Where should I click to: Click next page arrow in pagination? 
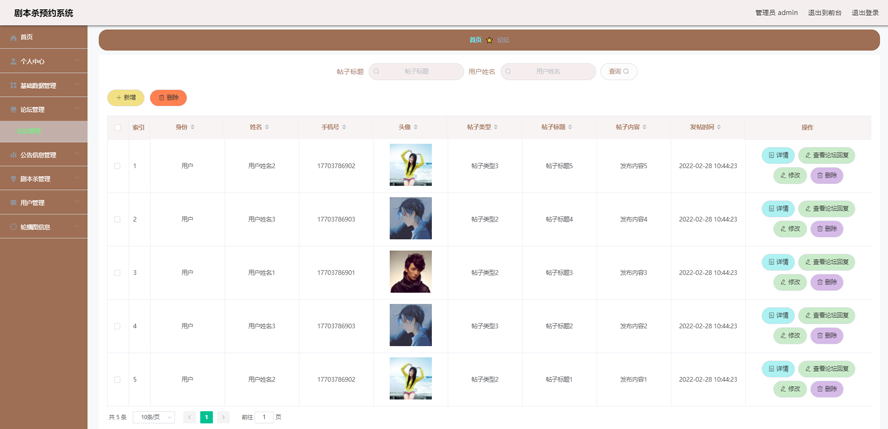[223, 417]
